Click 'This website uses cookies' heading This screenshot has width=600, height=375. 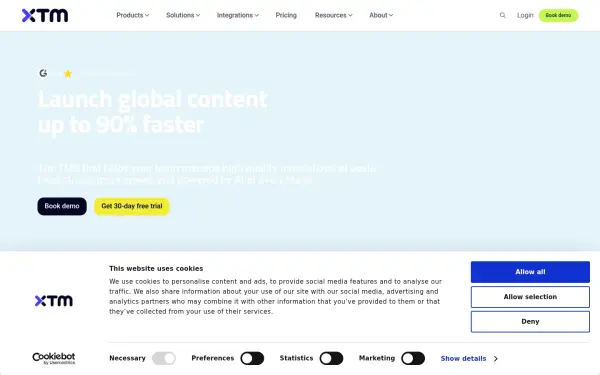156,269
